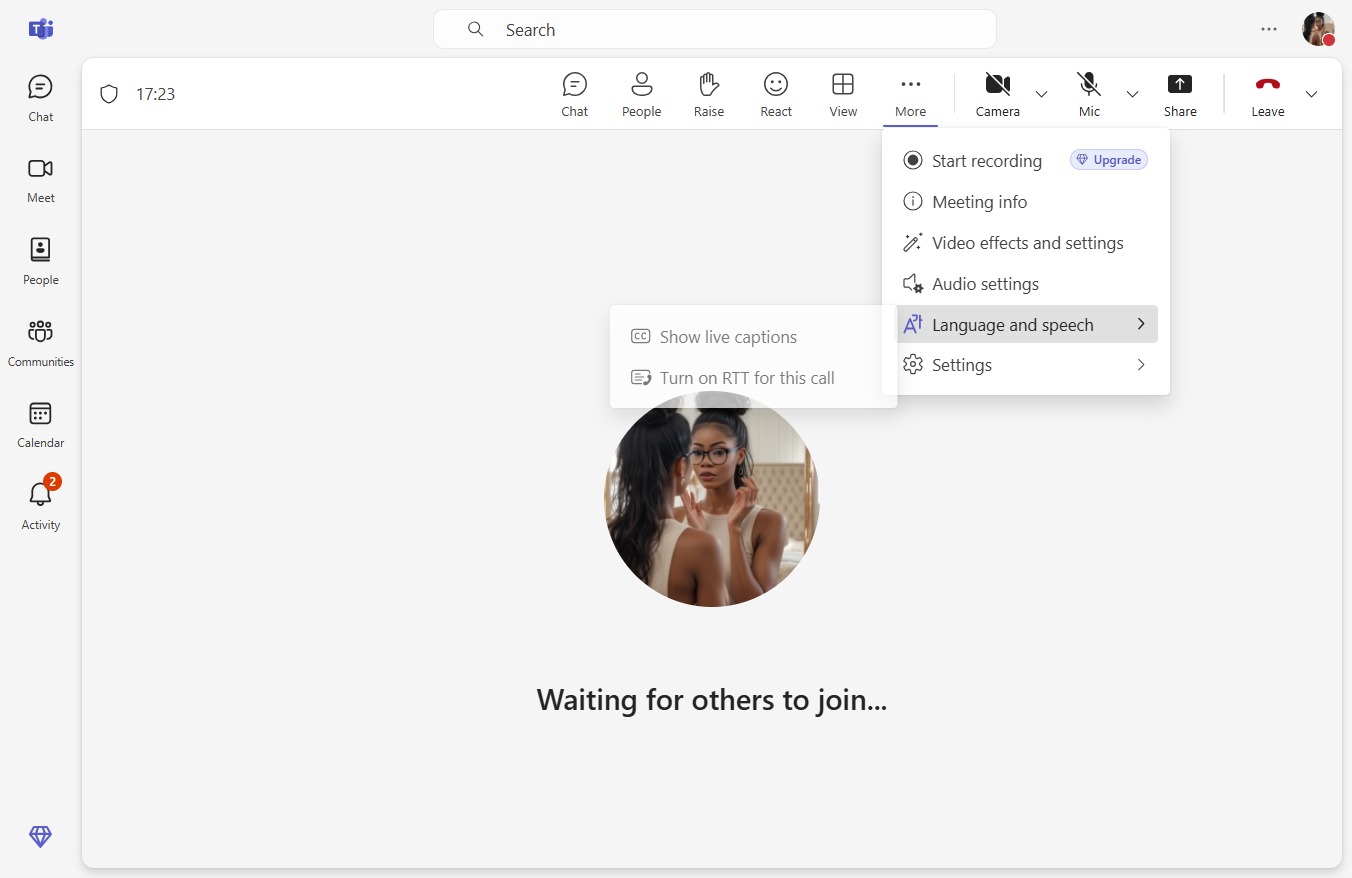Screen dimensions: 1352x878
Task: Select Turn on RTT for this call
Action: tap(753, 378)
